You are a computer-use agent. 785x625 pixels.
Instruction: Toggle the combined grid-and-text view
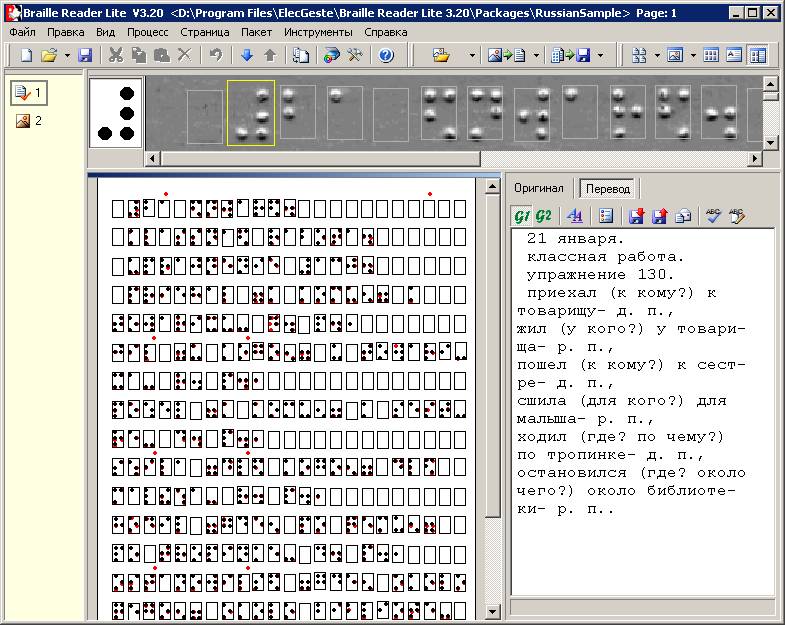[x=757, y=55]
